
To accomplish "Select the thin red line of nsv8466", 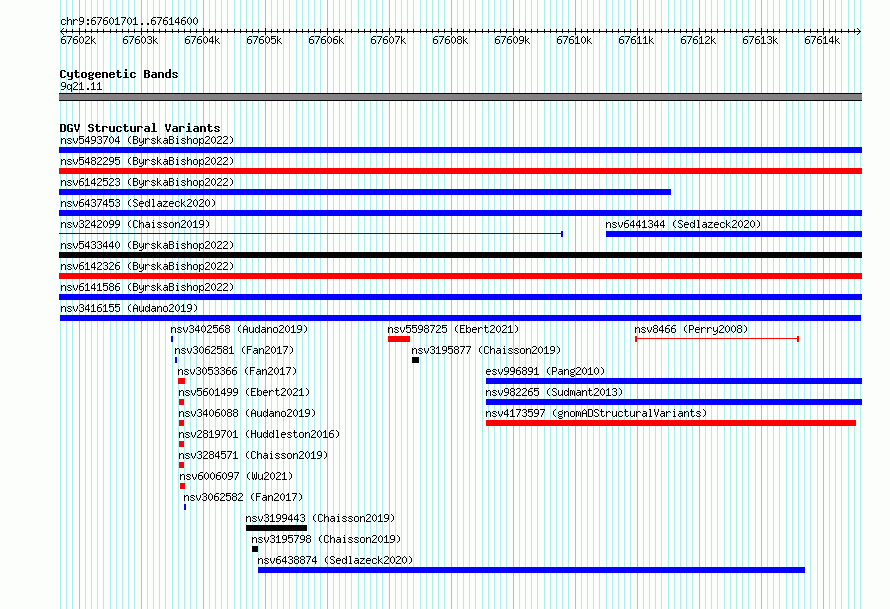I will (717, 339).
